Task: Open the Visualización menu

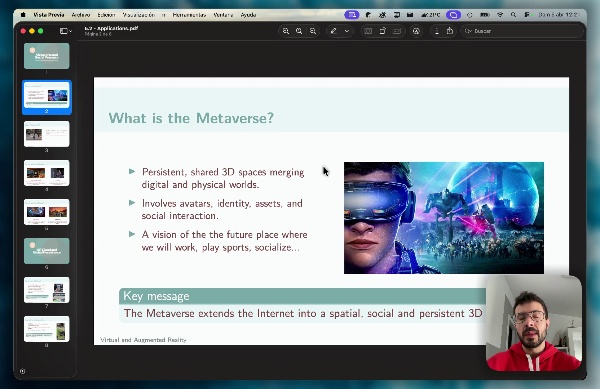Action: click(139, 15)
